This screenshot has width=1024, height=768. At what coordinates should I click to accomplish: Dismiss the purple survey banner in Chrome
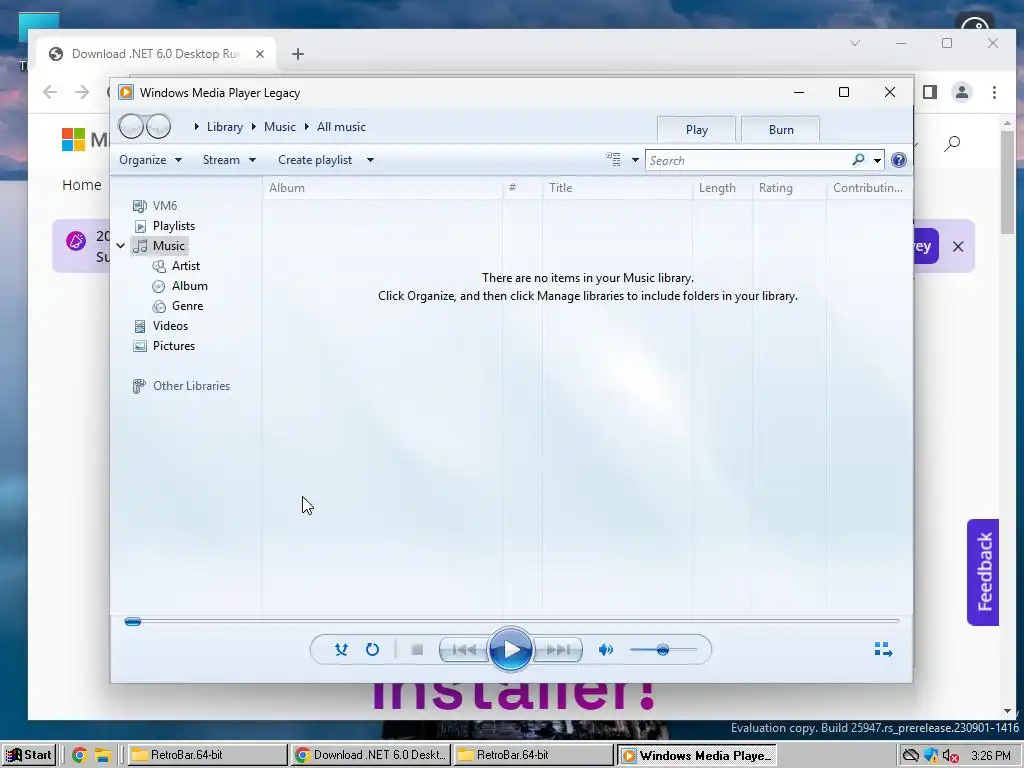click(958, 246)
